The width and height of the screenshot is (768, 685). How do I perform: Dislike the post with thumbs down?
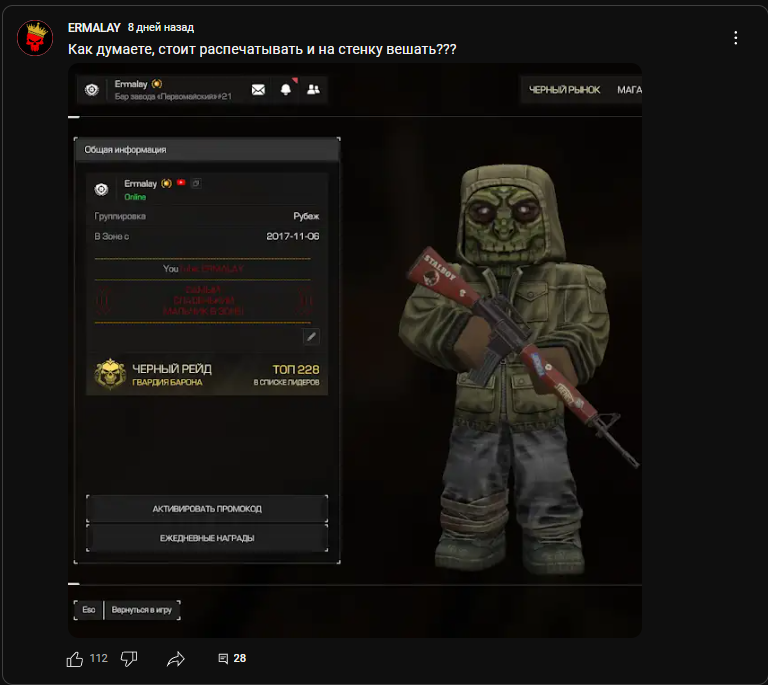129,659
